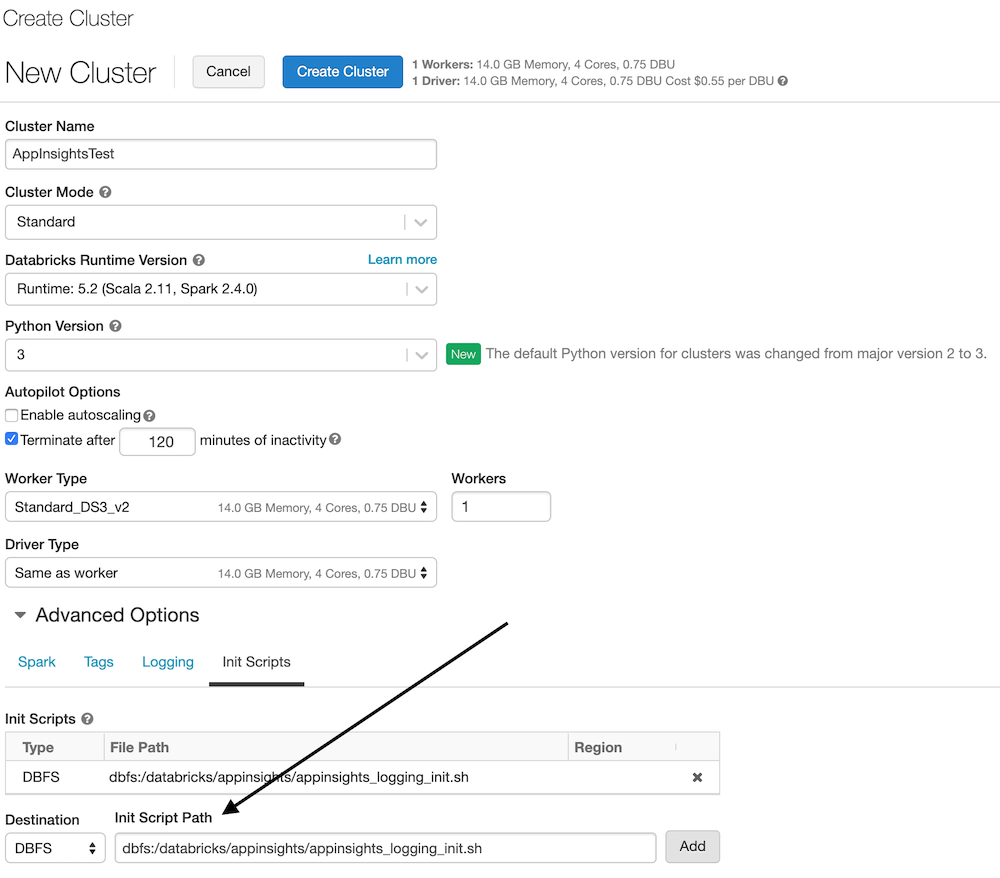Screen dimensions: 1000x878
Task: Click the blue Create Cluster button
Action: pos(342,71)
